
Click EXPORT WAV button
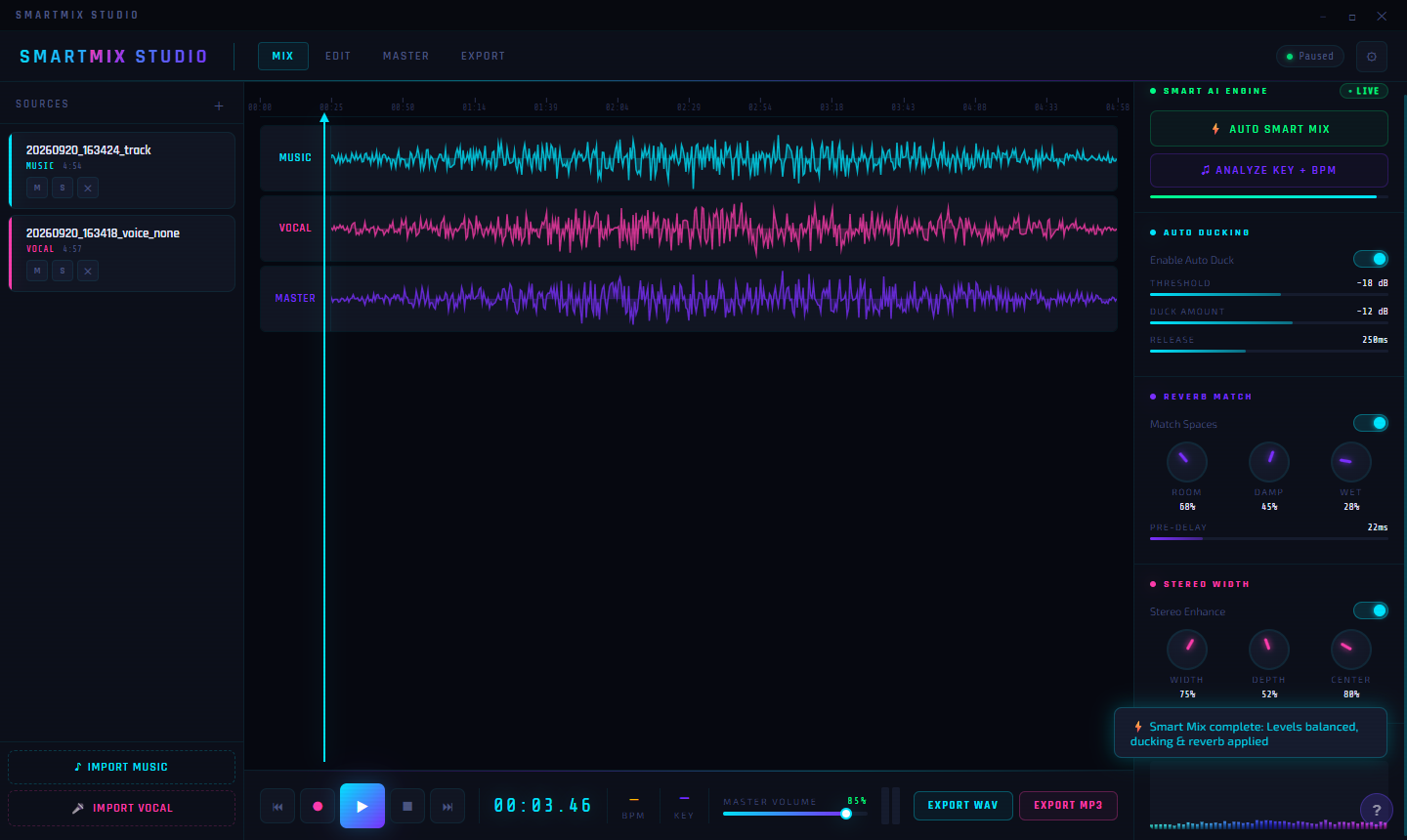(x=963, y=806)
